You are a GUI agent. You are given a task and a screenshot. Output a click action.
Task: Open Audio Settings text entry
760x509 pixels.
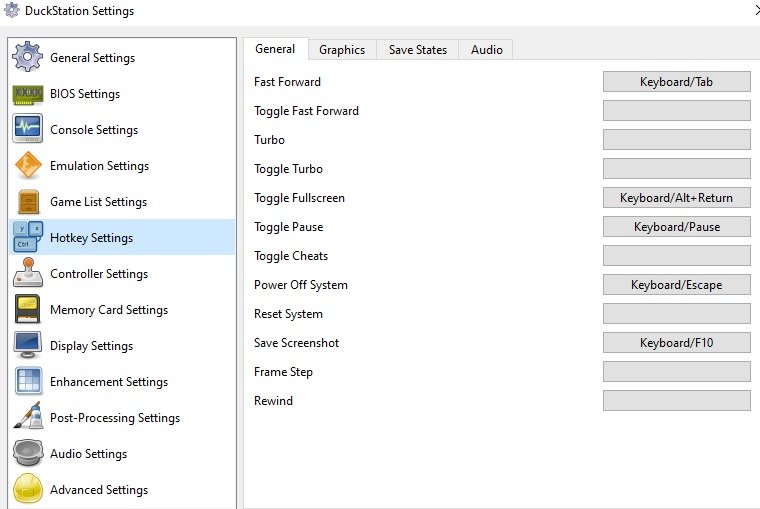[x=88, y=454]
